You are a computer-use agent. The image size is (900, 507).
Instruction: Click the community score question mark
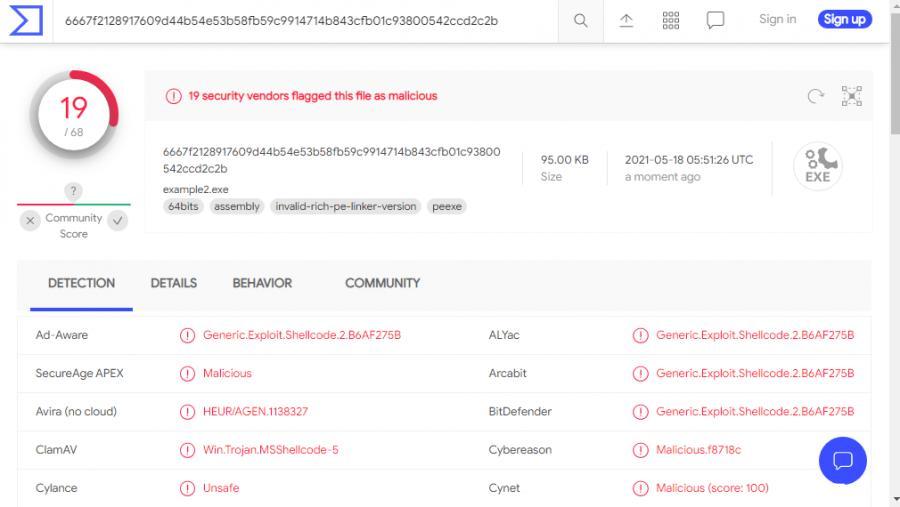click(x=73, y=191)
